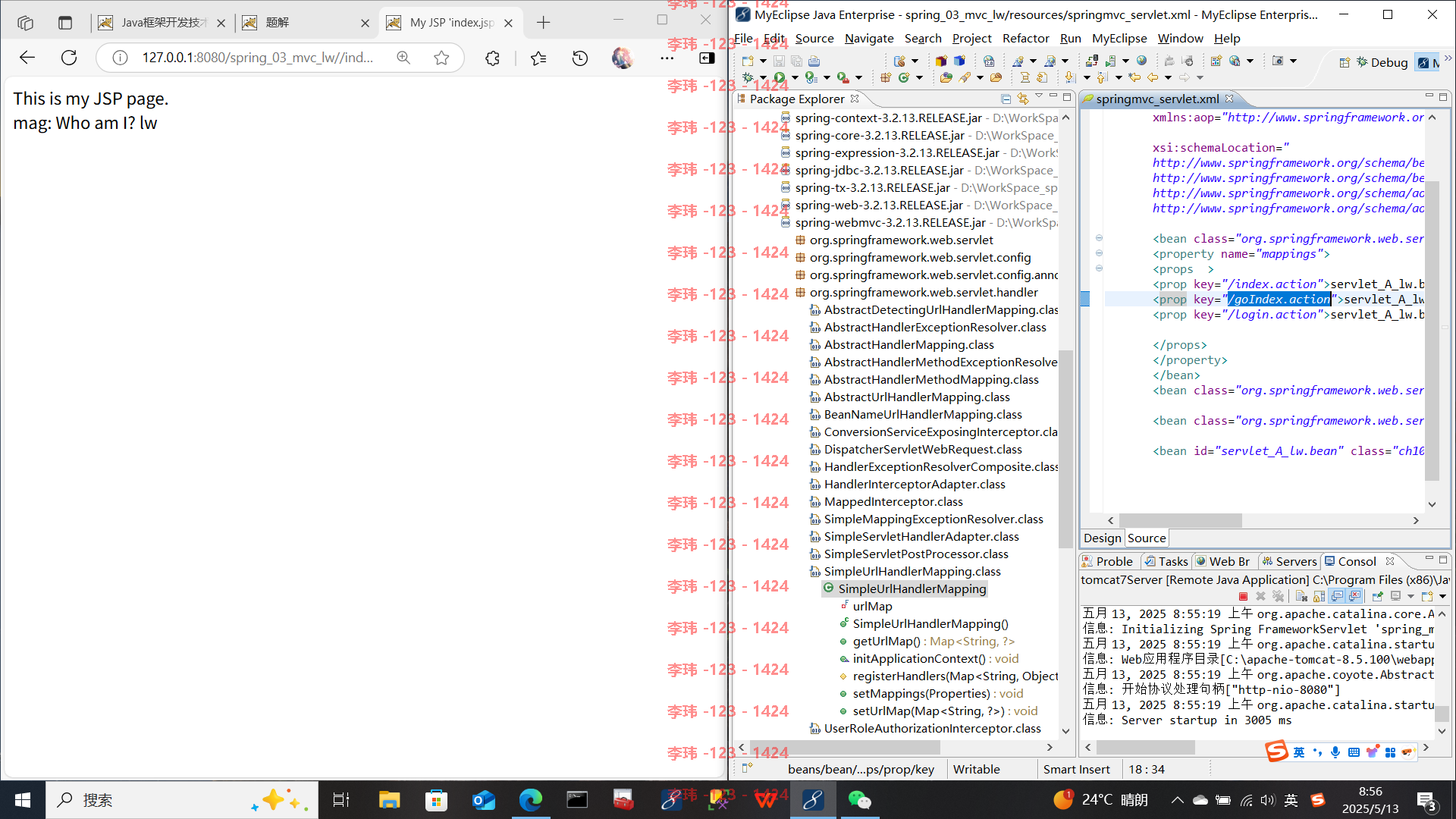This screenshot has width=1456, height=819.
Task: Toggle Show Console When Standard Out Changes
Action: (x=1337, y=596)
